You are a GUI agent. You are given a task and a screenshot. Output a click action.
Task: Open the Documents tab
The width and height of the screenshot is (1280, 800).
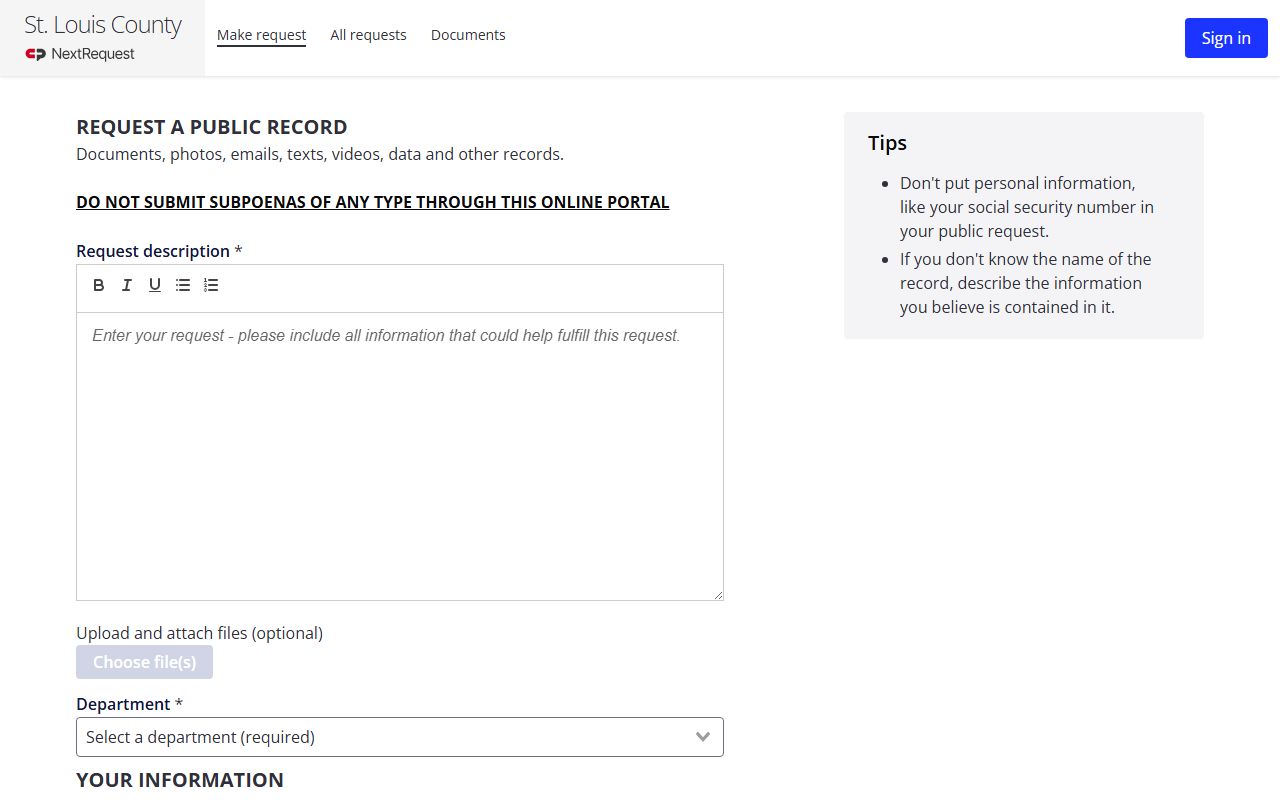coord(468,35)
